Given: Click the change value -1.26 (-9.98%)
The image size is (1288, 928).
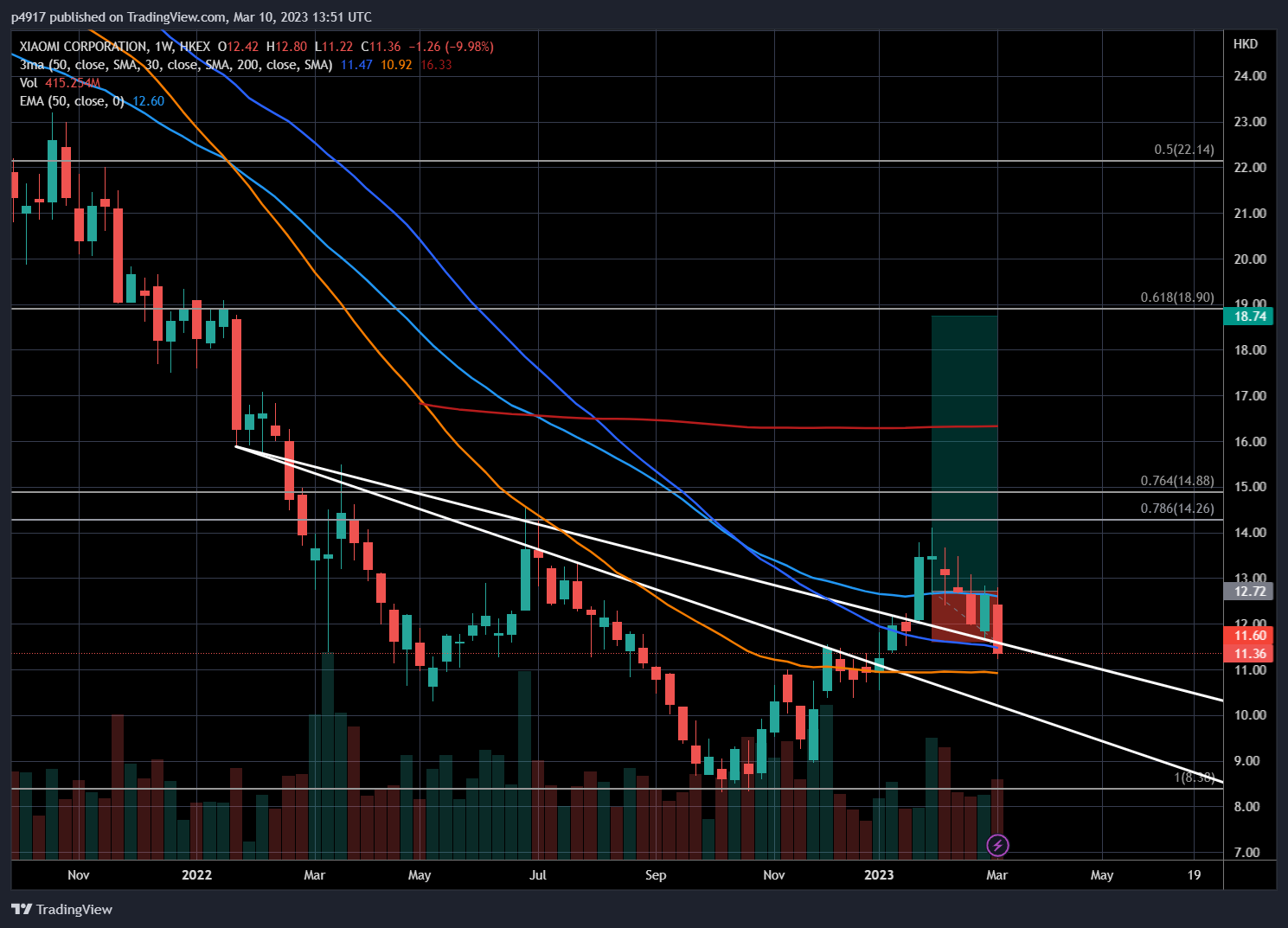Looking at the screenshot, I should [451, 47].
